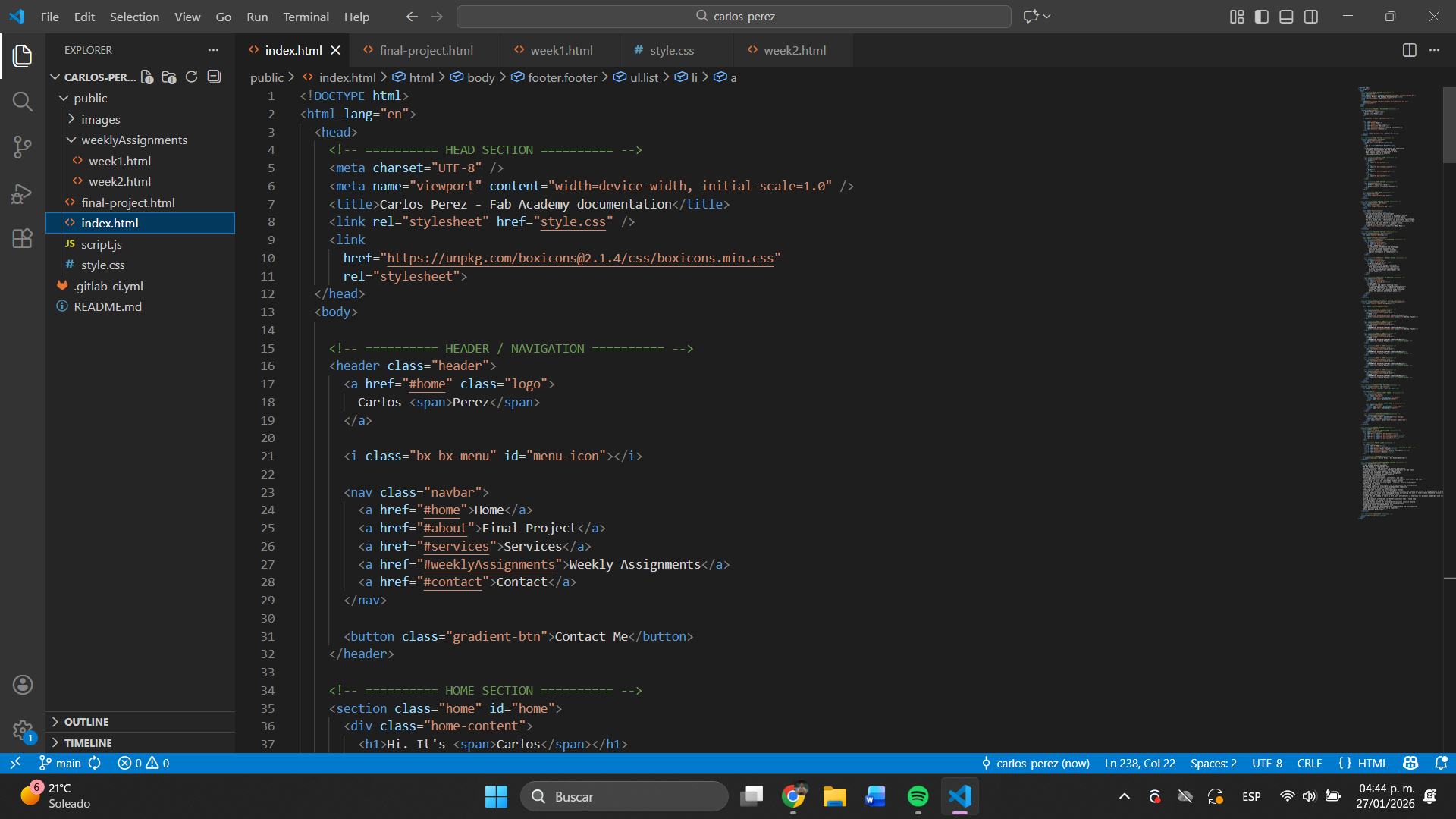Expand the OUTLINE section

86,722
